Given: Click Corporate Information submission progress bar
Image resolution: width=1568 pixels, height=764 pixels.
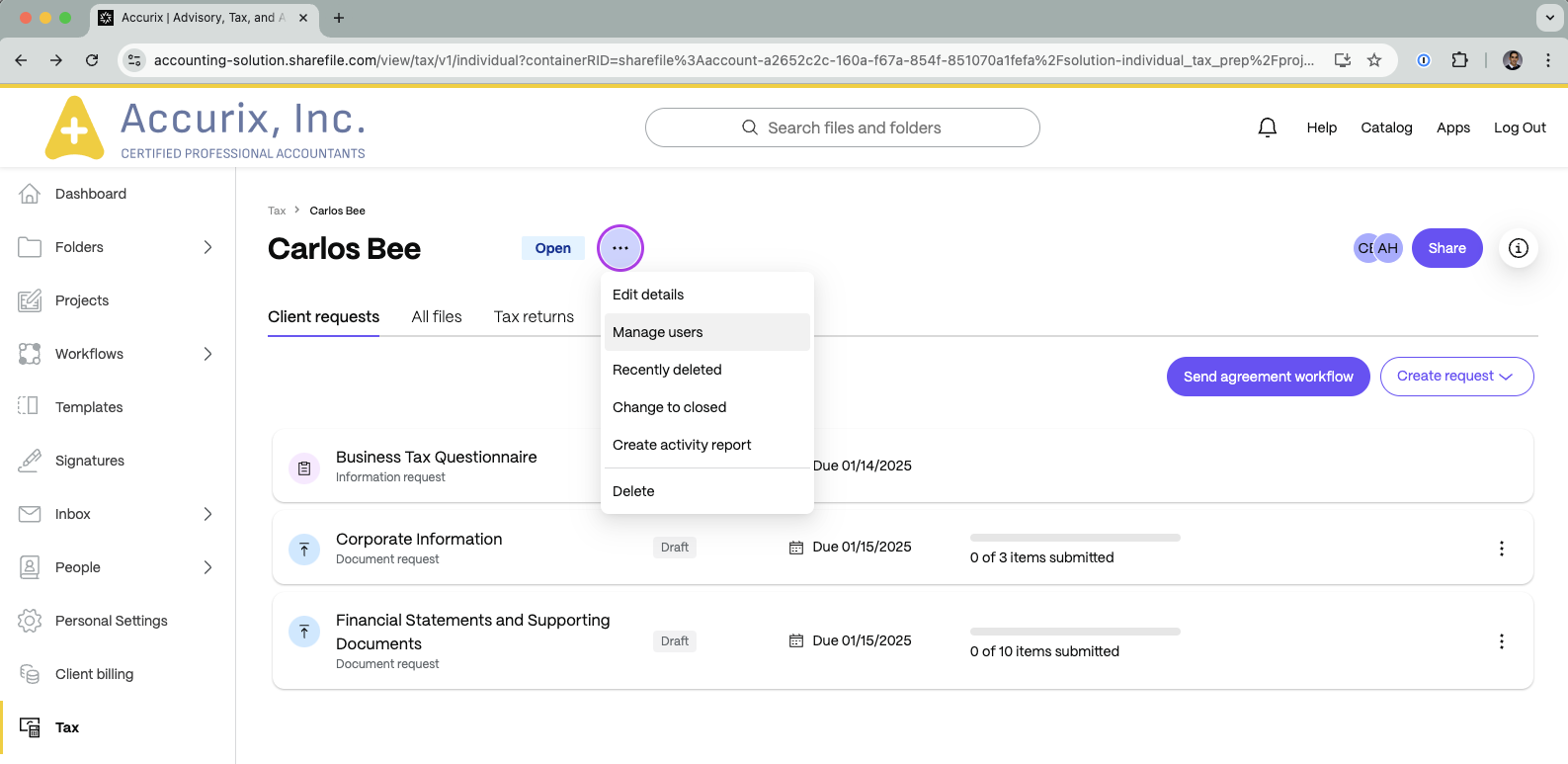Looking at the screenshot, I should tap(1075, 538).
